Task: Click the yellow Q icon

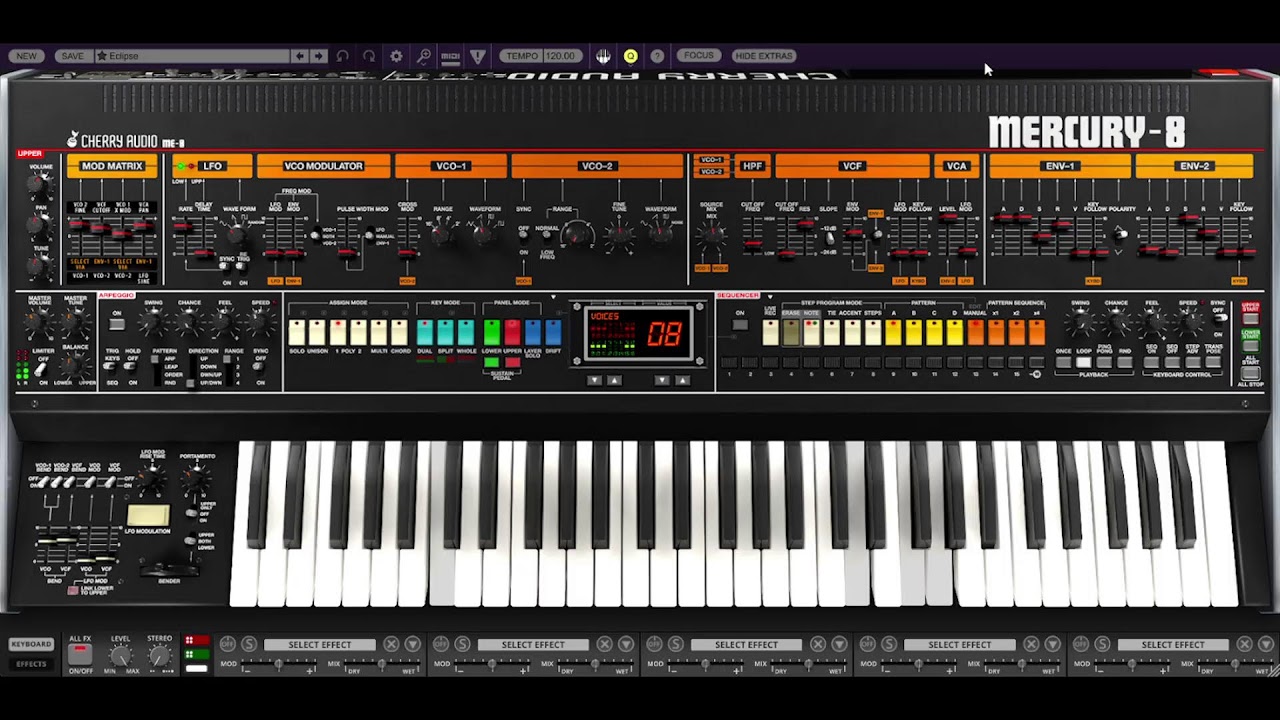Action: tap(630, 56)
